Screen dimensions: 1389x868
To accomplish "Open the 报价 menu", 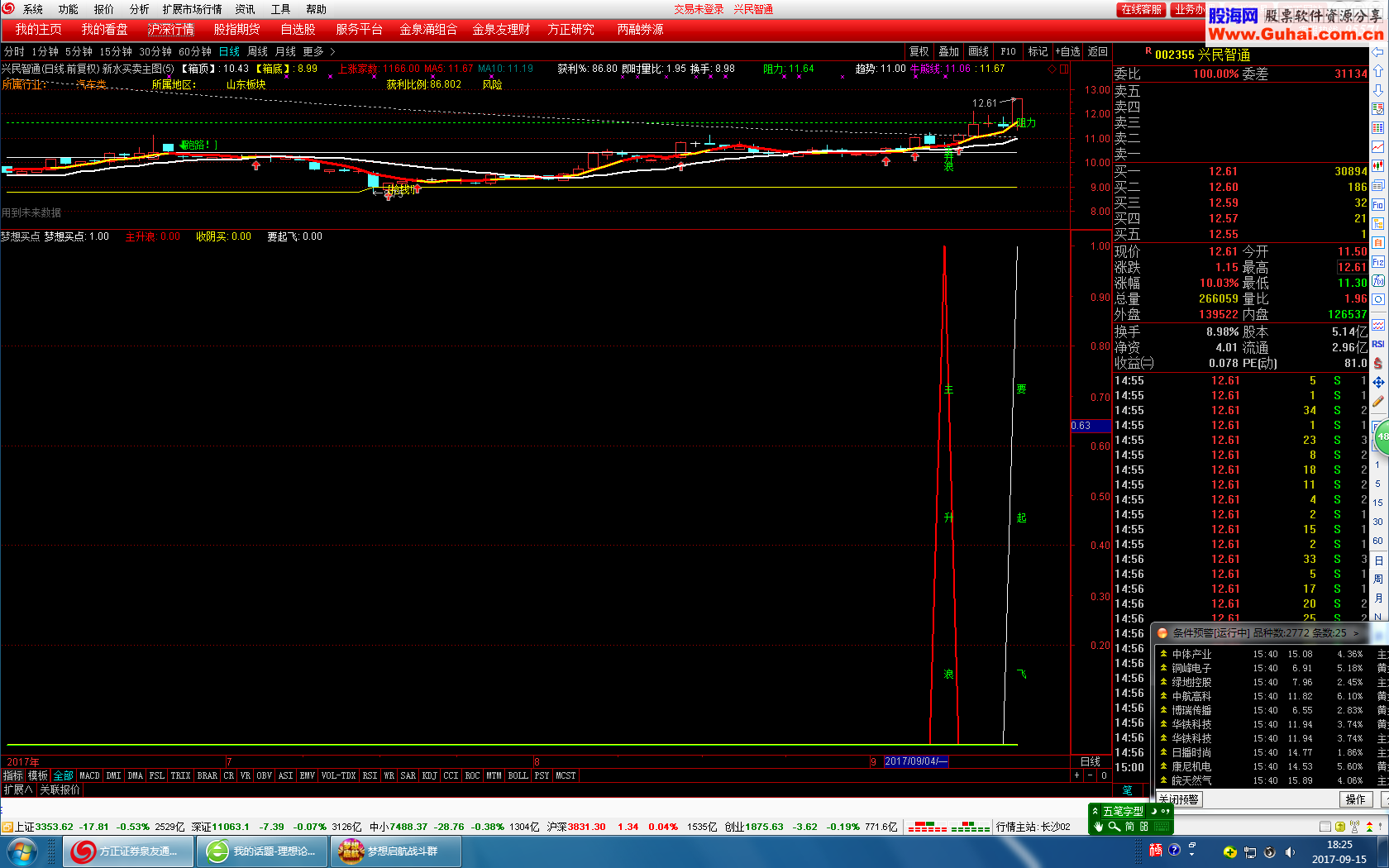I will (104, 9).
